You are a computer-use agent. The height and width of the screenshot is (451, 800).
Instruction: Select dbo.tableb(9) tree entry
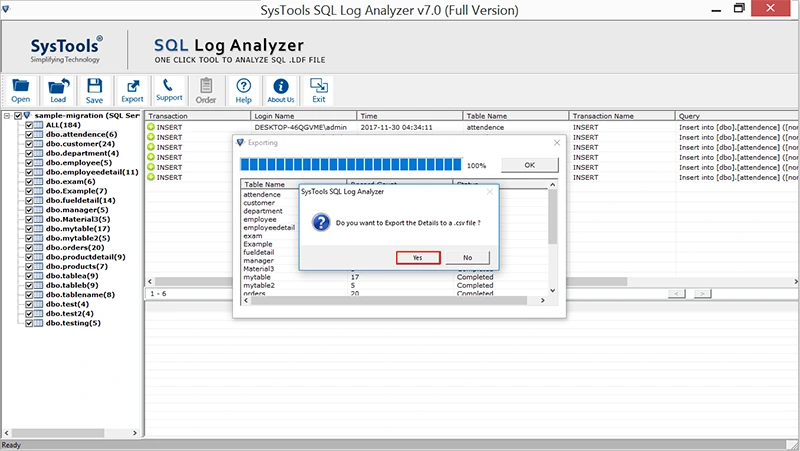(x=72, y=285)
